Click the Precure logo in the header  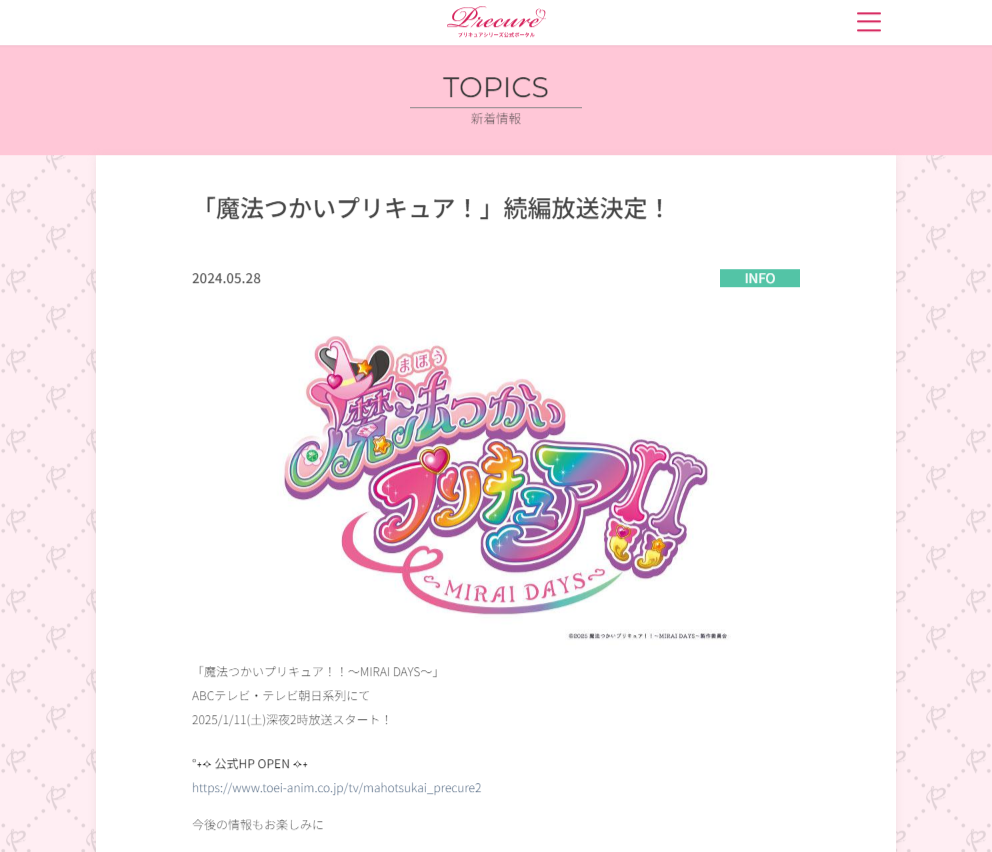pos(496,22)
